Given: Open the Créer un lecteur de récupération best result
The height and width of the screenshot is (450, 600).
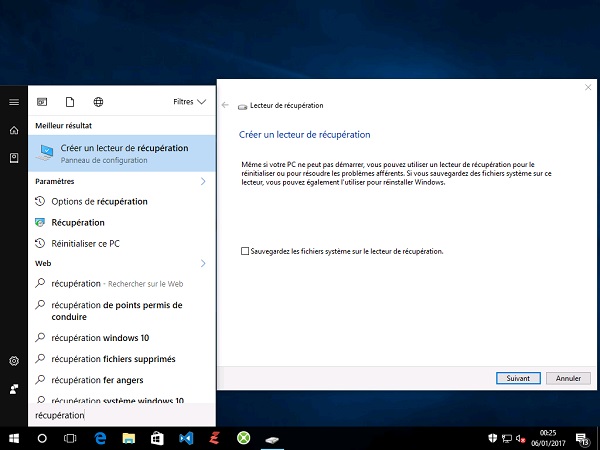Looking at the screenshot, I should tap(122, 153).
